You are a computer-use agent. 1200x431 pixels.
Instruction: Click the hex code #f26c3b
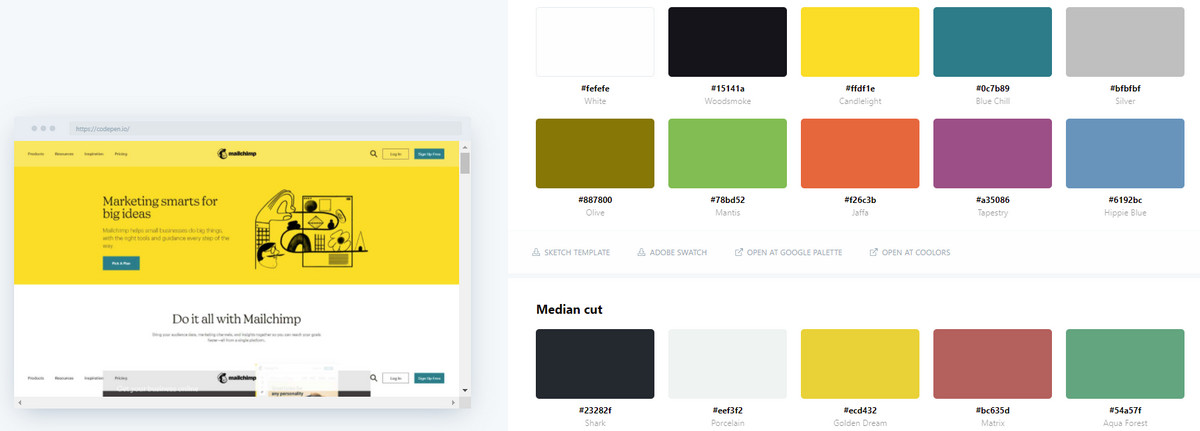860,200
